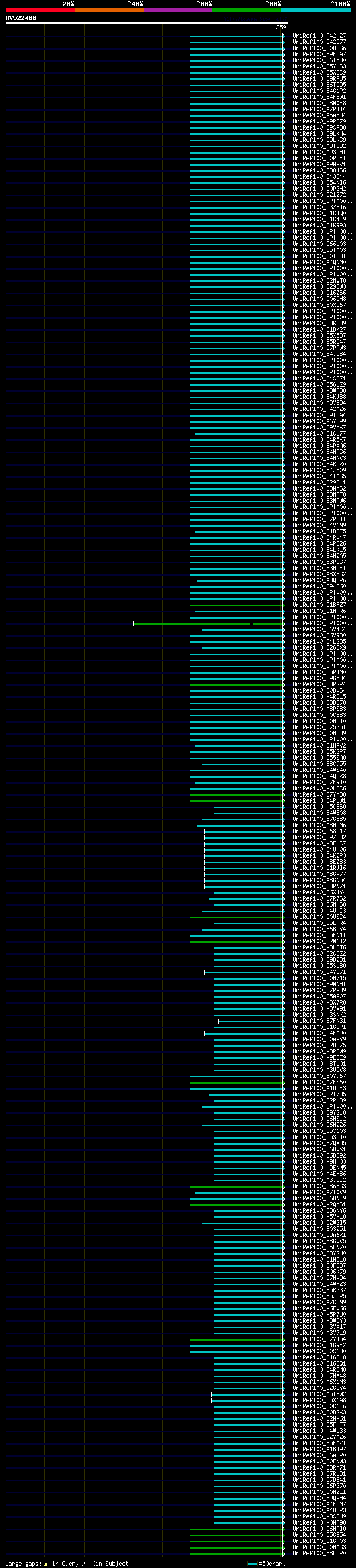The image size is (356, 1568).
Task: Open hit UniRef100_P42027
Action: 319,36
